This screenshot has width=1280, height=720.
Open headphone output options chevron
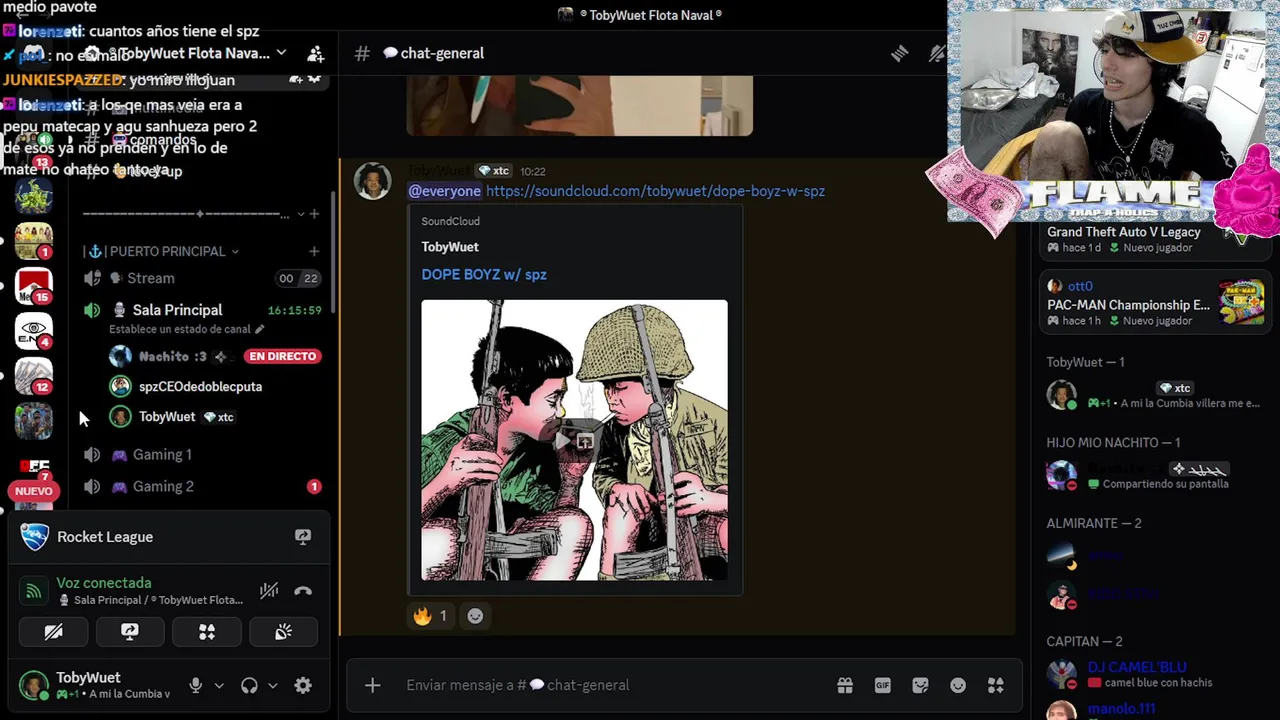(x=272, y=685)
